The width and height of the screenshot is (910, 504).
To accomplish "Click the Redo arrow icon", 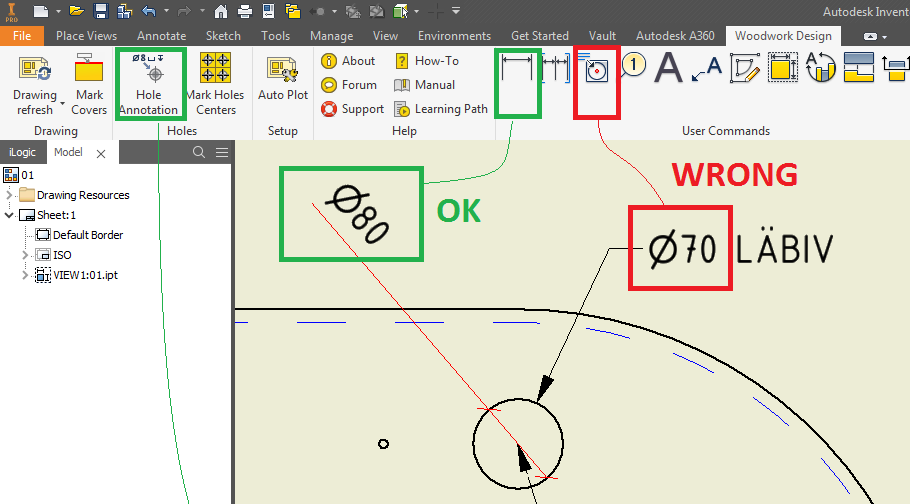I will tap(184, 11).
